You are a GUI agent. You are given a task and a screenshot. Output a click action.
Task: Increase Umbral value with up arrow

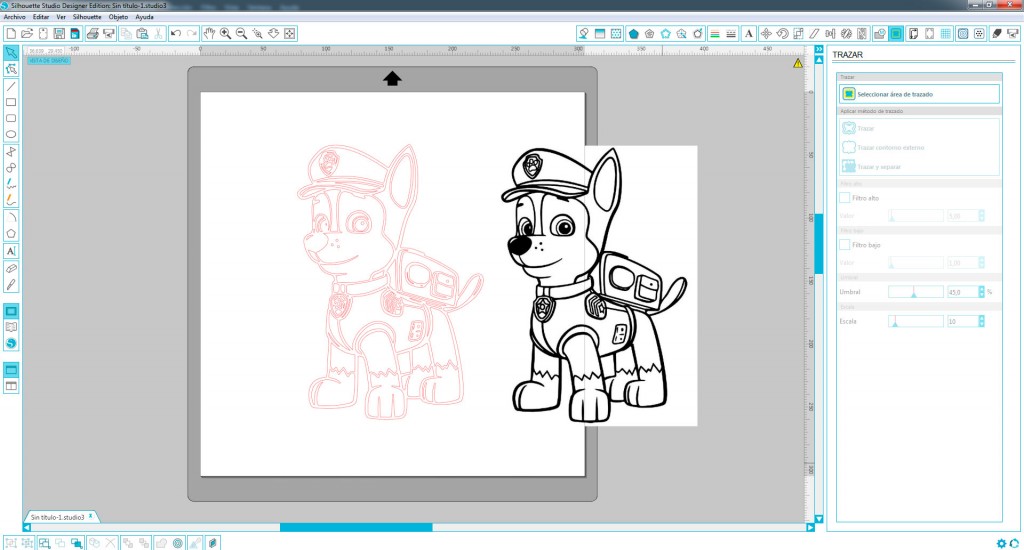[x=982, y=289]
